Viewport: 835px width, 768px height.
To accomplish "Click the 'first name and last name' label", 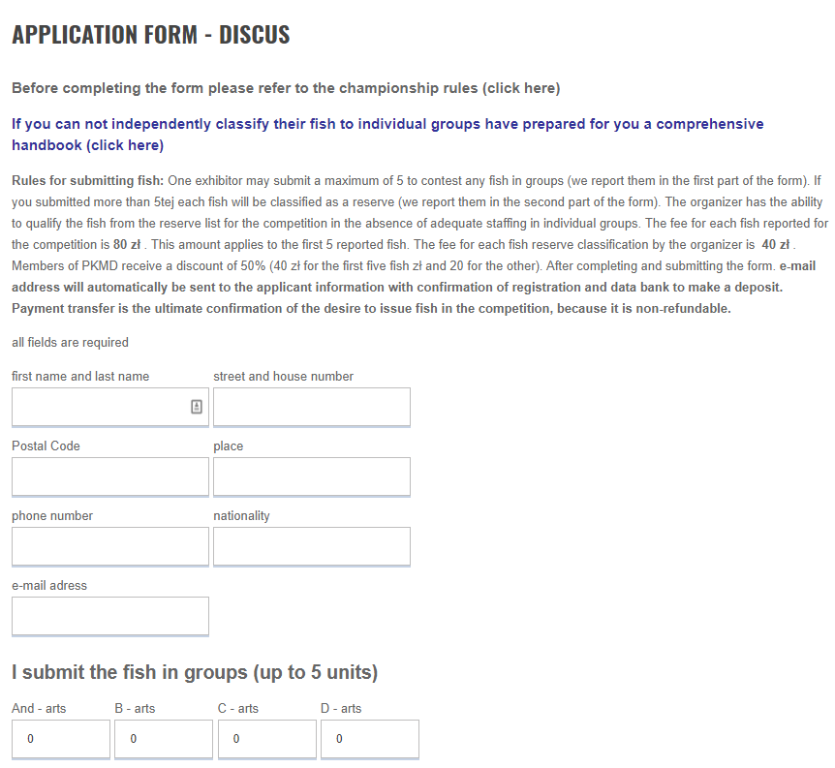I will [80, 376].
